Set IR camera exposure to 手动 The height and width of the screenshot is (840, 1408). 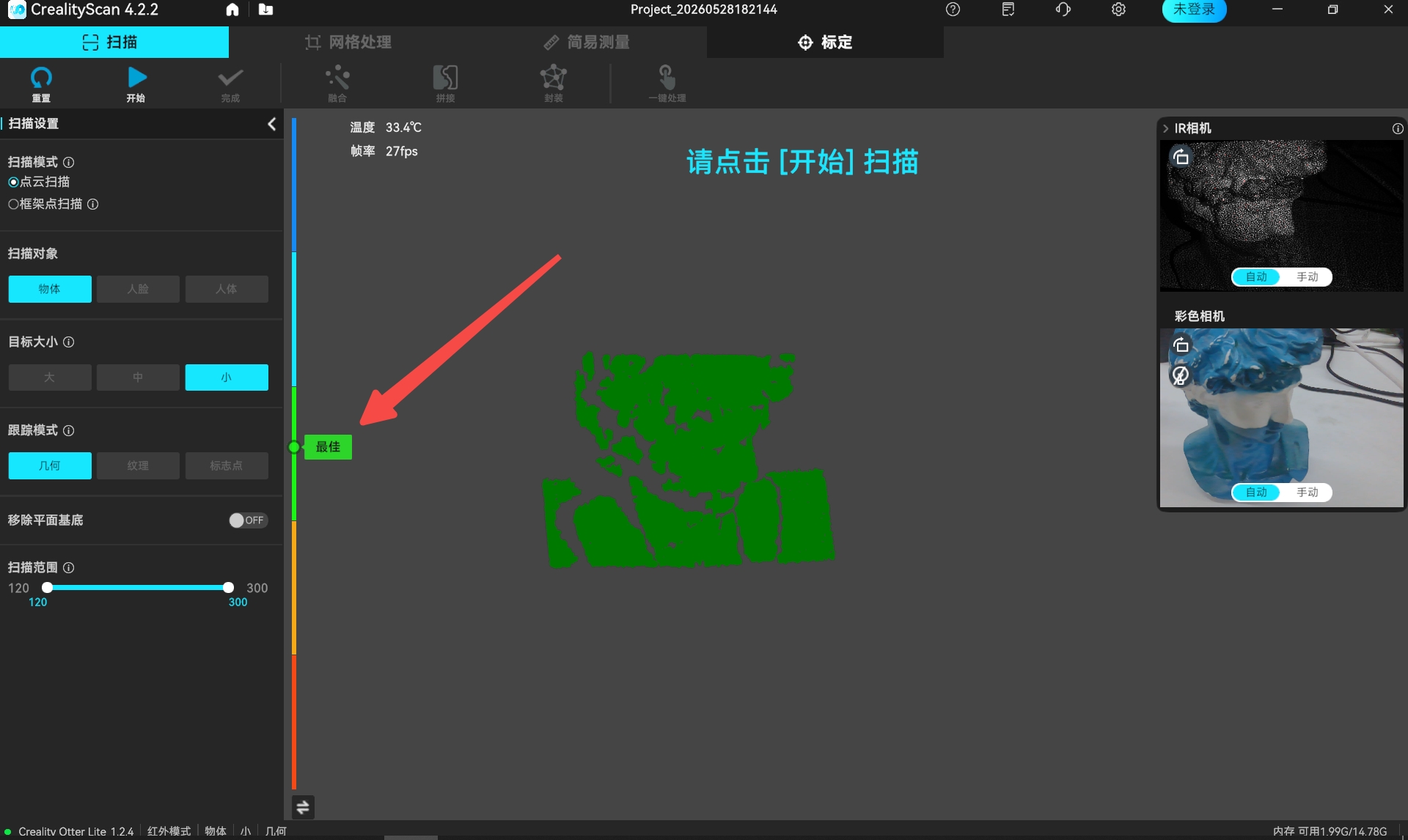[x=1307, y=277]
